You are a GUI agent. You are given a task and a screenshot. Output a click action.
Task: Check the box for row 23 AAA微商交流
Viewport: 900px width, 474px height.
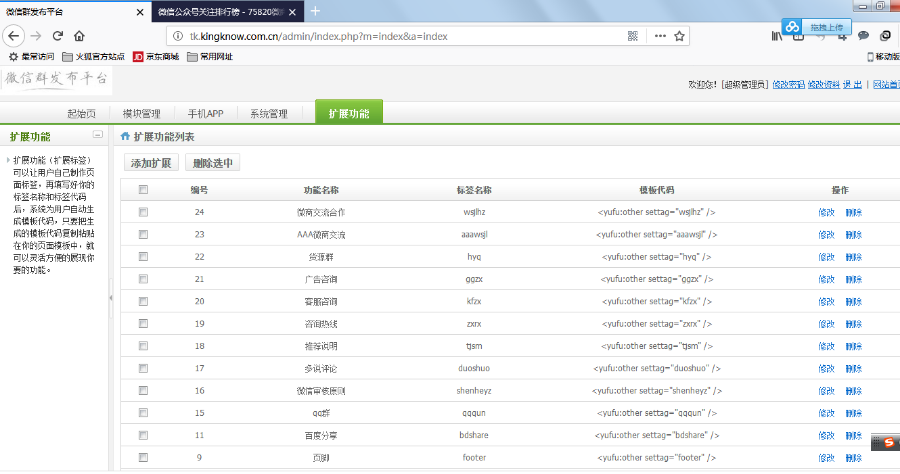(x=143, y=234)
